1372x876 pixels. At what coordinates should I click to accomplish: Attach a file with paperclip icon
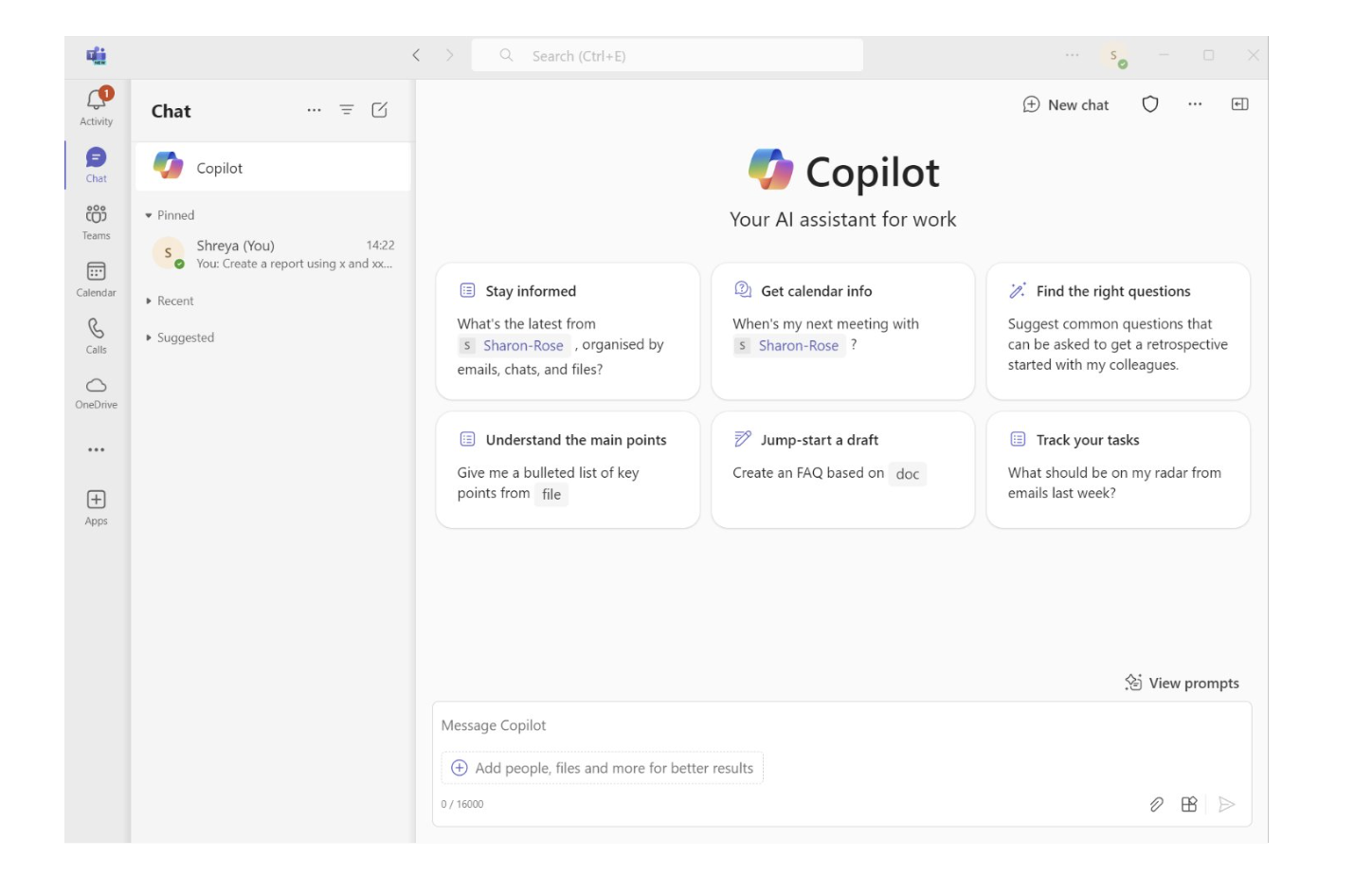click(1156, 804)
